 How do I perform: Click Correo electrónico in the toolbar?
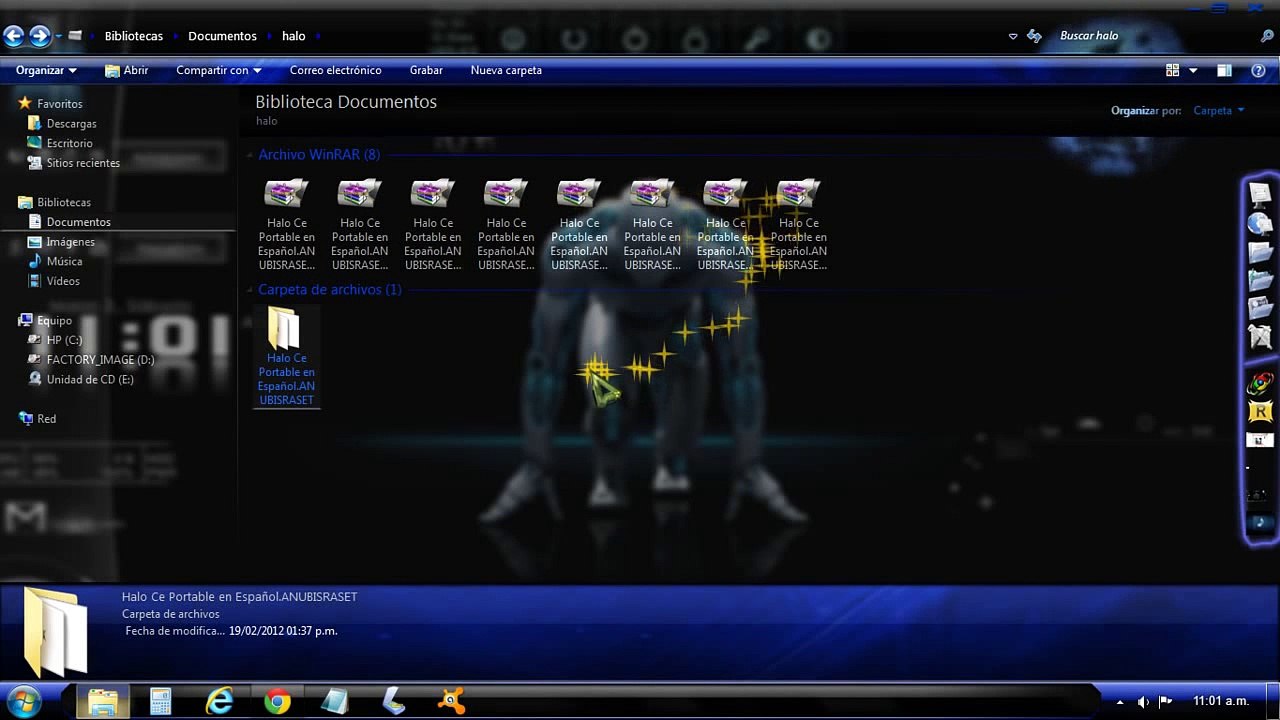(x=336, y=70)
